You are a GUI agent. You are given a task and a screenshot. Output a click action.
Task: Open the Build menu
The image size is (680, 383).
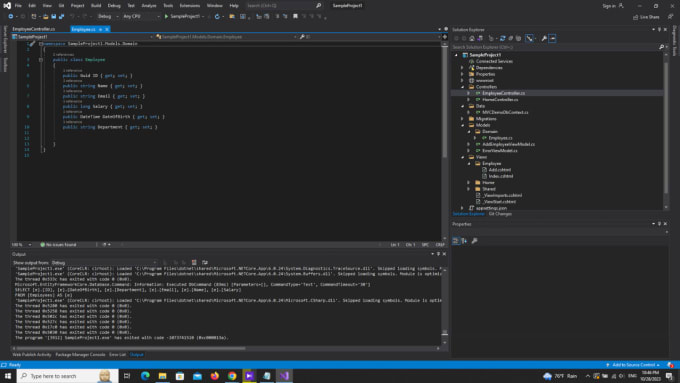tap(96, 6)
